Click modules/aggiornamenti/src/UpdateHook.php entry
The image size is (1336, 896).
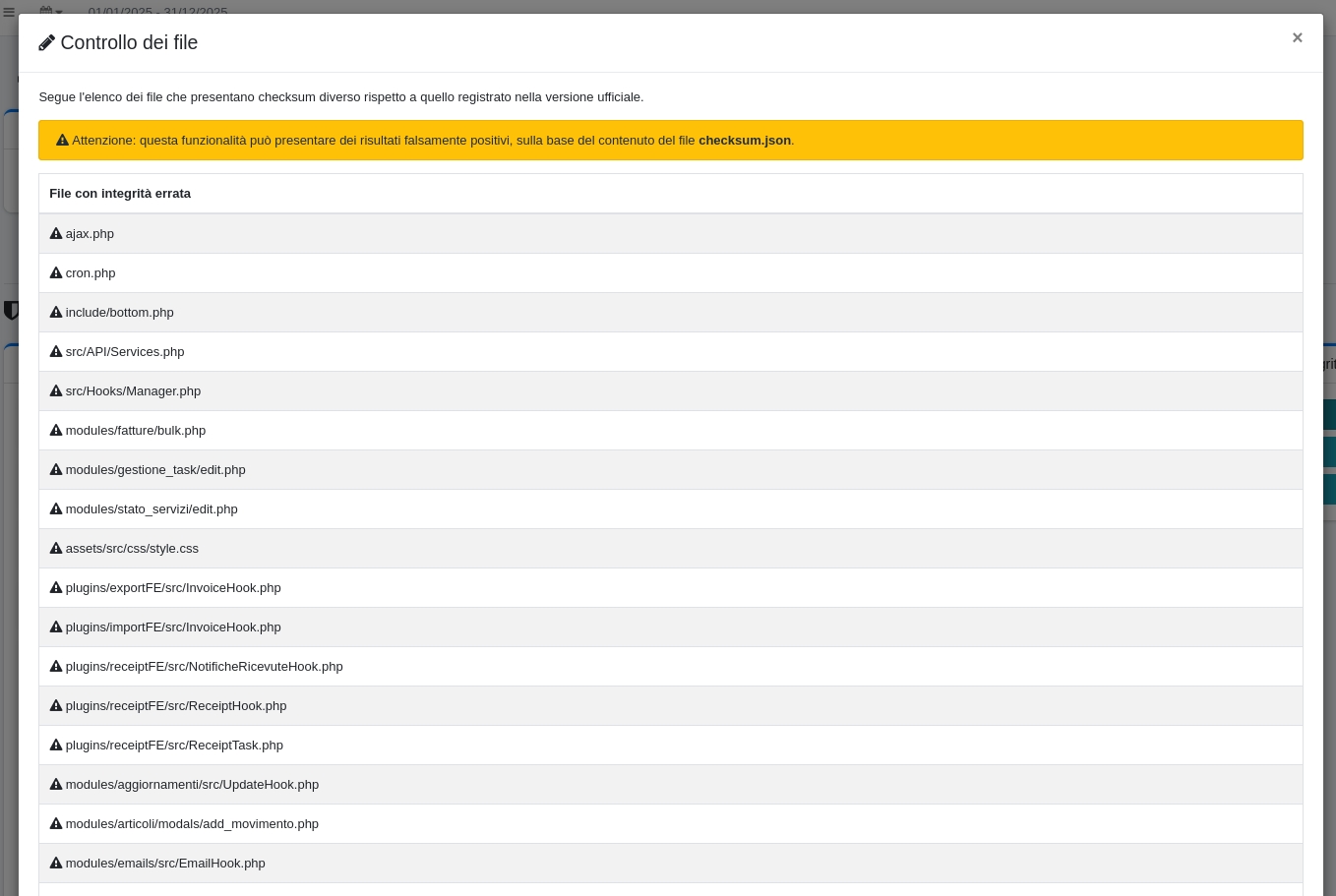[x=192, y=785]
